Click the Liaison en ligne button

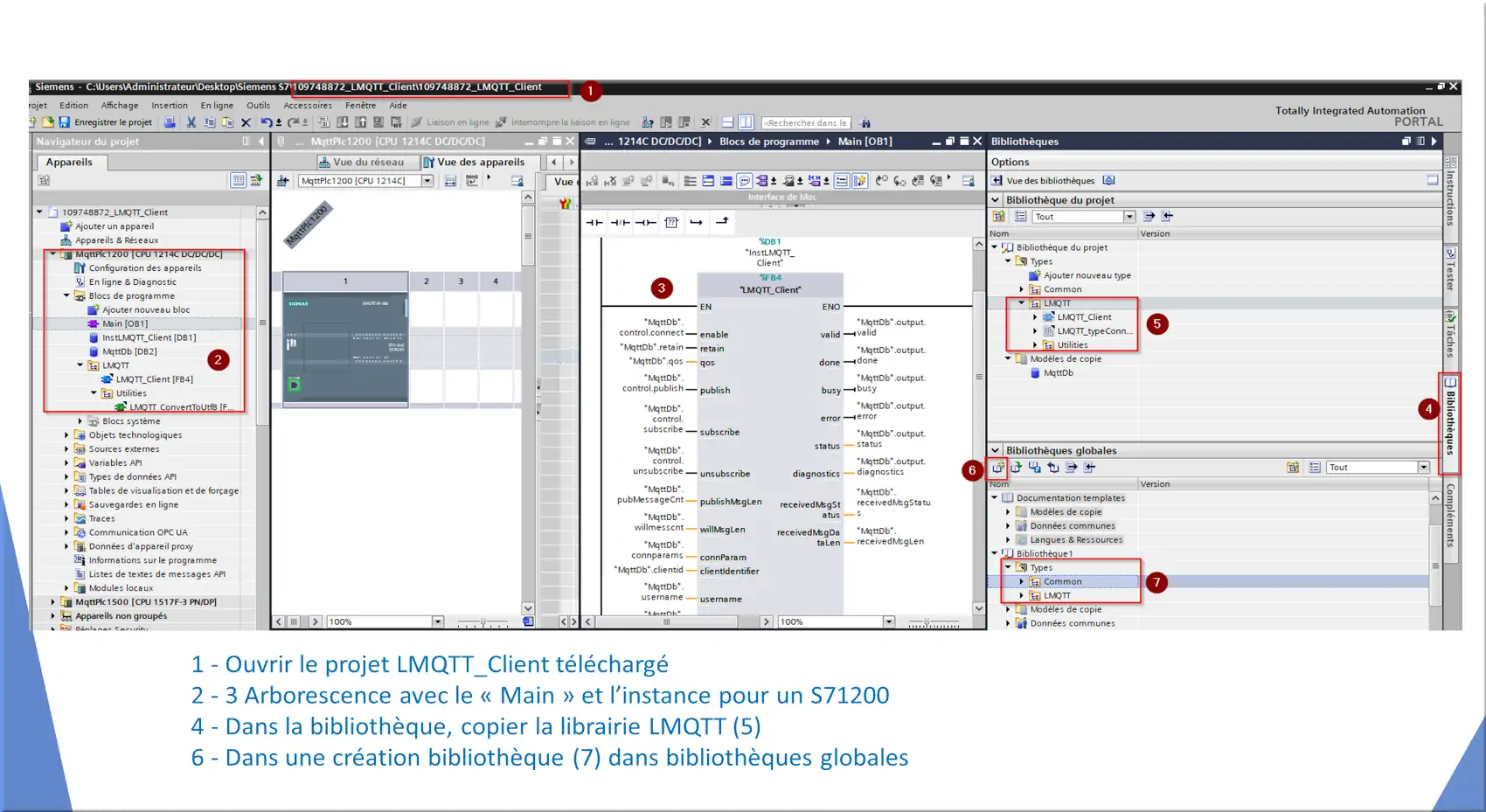click(x=450, y=122)
